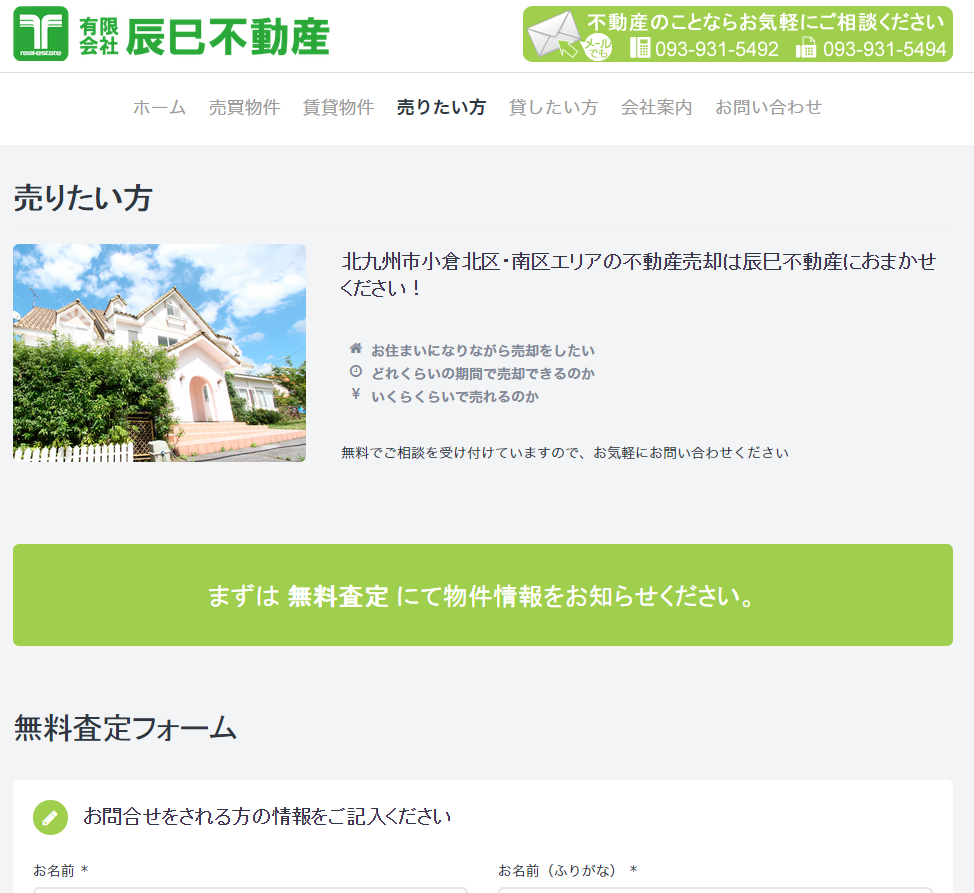Click the 無料査定フォーム heading
Screen dimensions: 974x893
125,728
